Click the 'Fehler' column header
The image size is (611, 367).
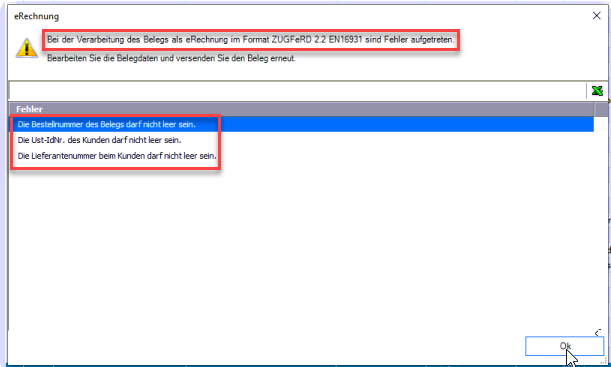pyautogui.click(x=302, y=109)
